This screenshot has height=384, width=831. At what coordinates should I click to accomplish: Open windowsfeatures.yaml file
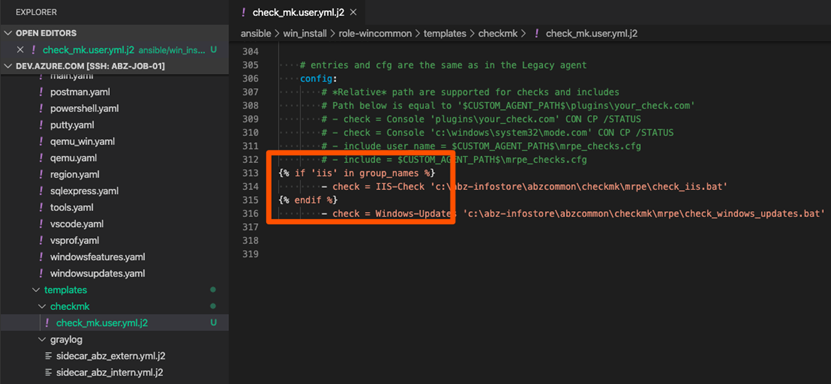click(x=98, y=257)
